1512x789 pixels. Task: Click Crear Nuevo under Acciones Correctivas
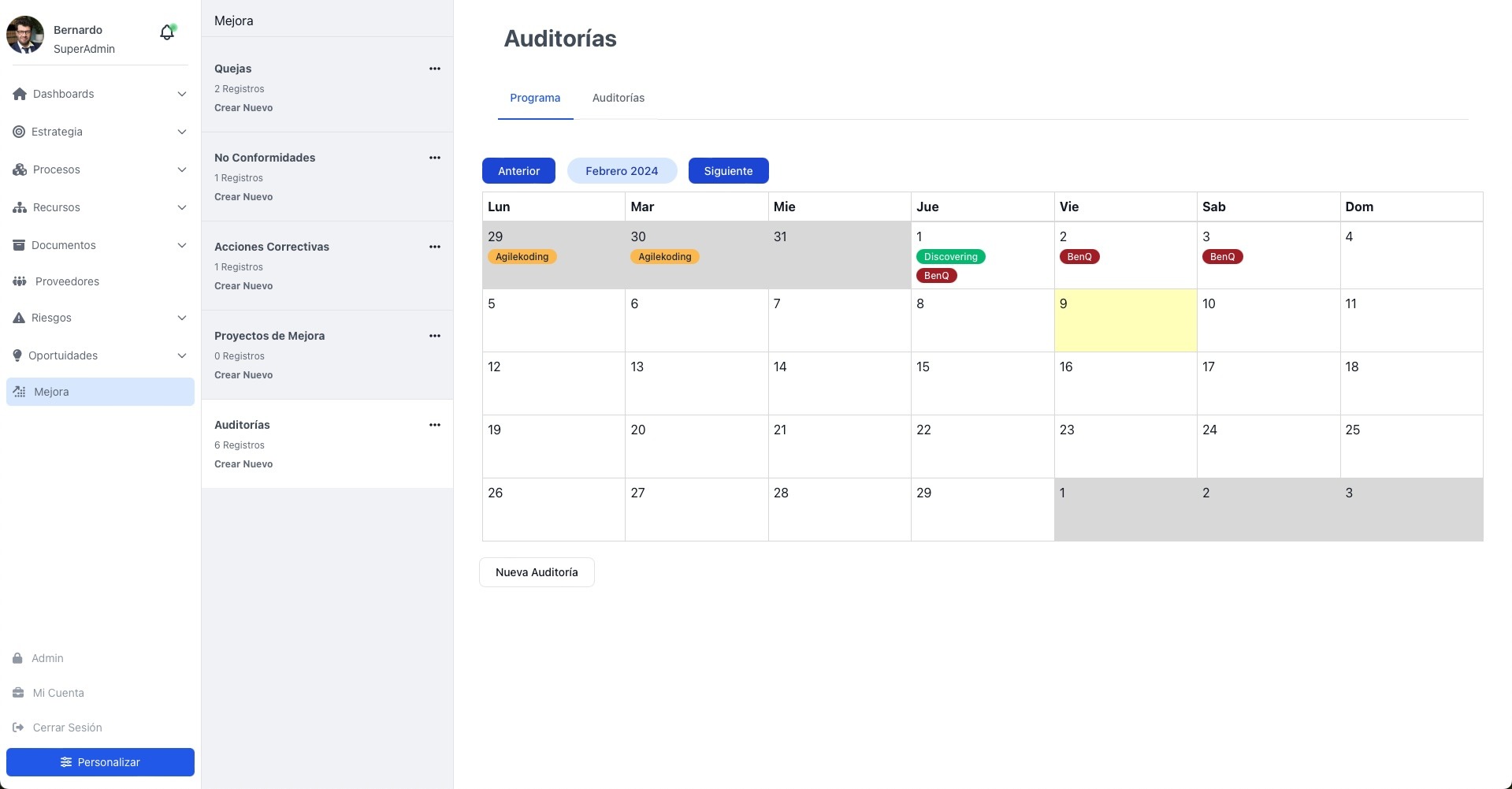(x=243, y=286)
